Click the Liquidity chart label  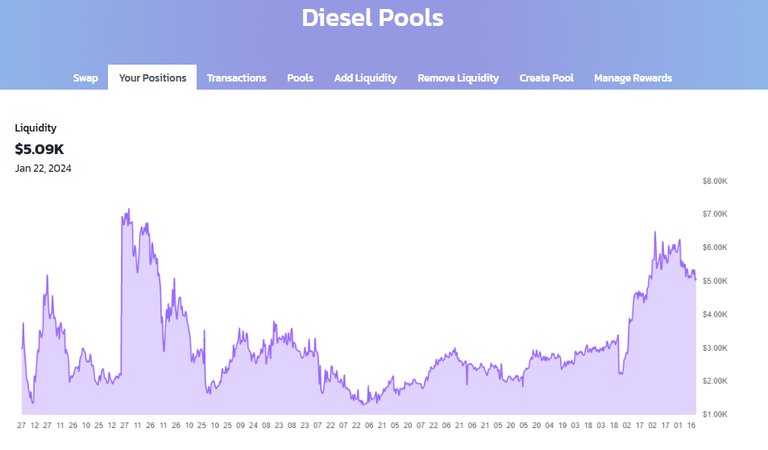coord(35,128)
